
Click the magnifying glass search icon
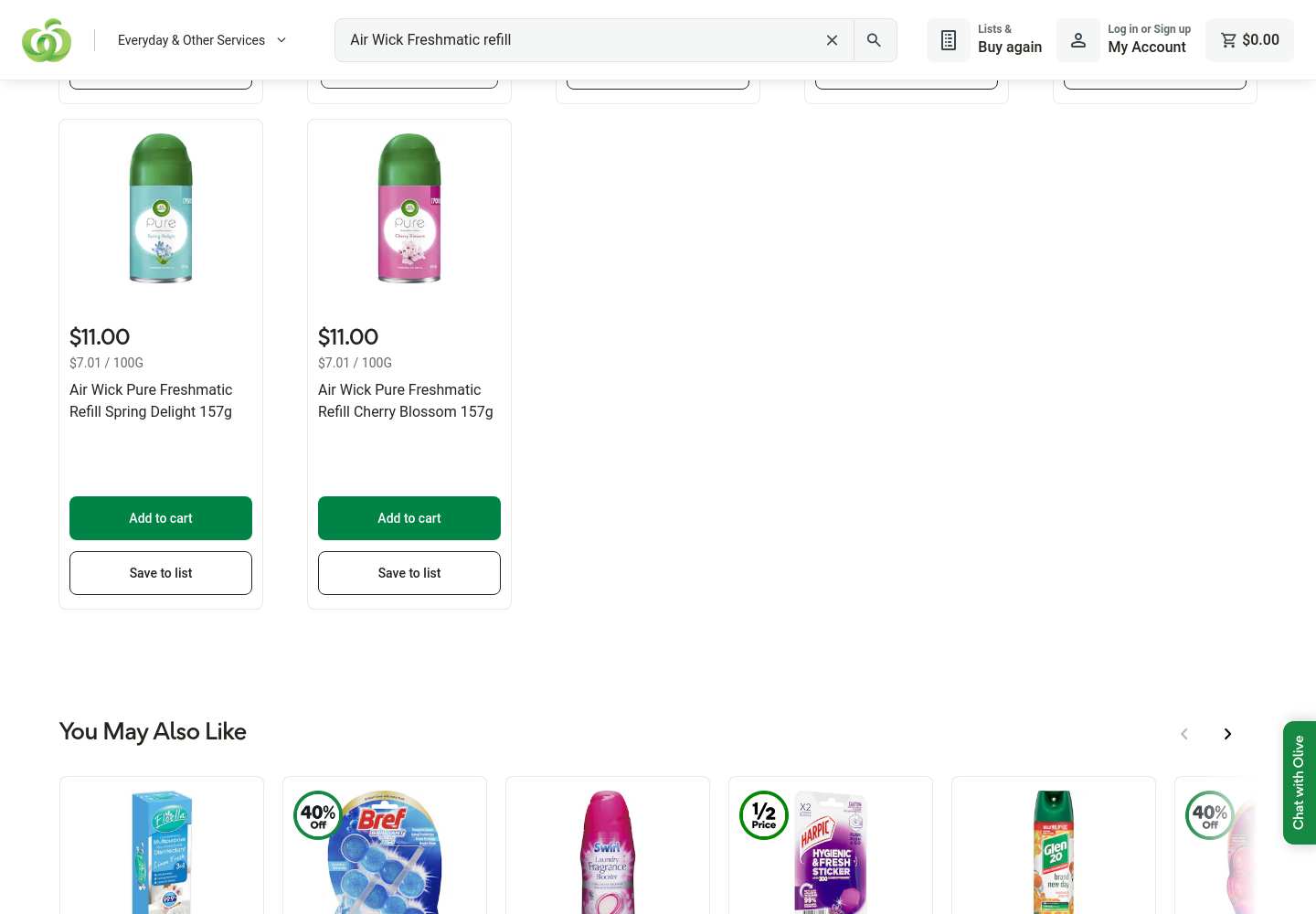coord(875,40)
